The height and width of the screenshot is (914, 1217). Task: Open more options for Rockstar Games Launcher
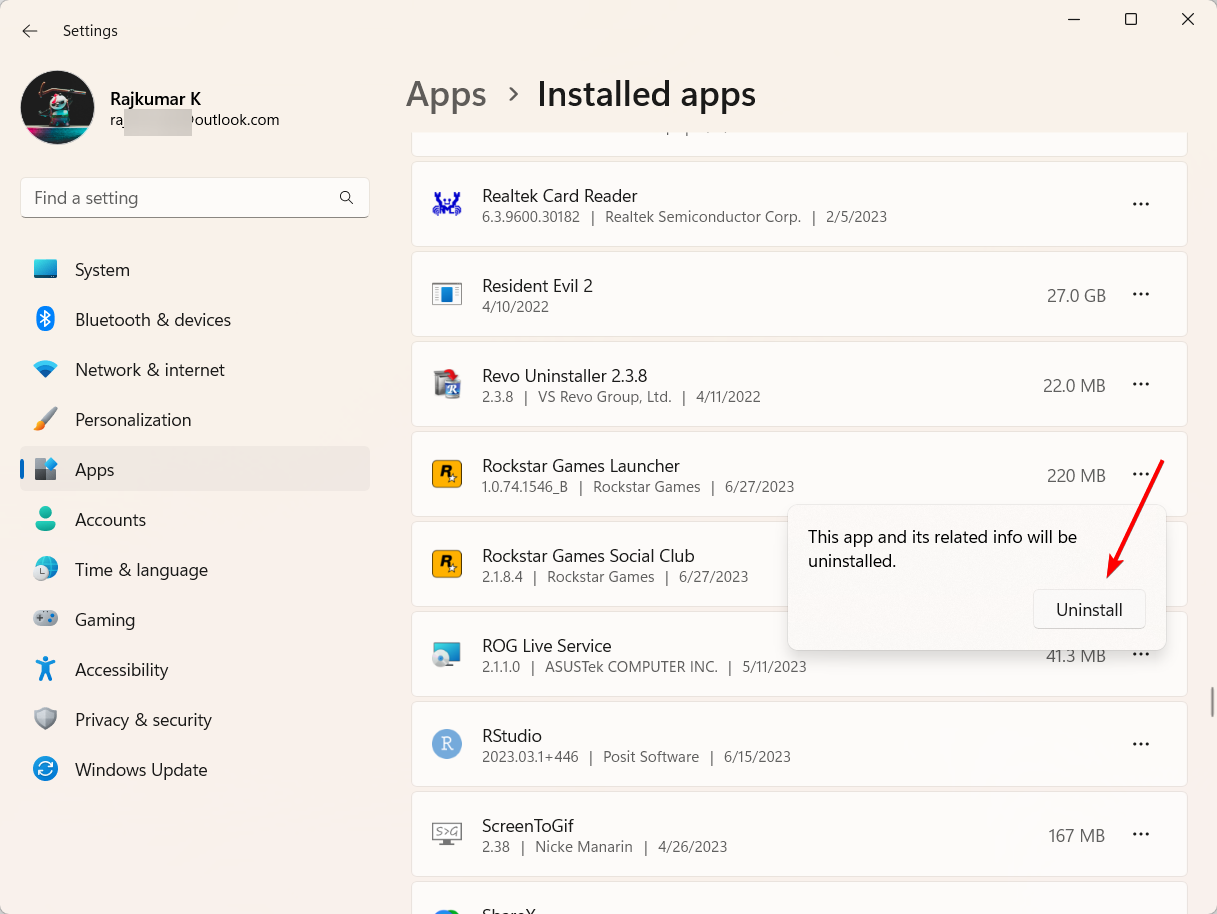click(1141, 474)
